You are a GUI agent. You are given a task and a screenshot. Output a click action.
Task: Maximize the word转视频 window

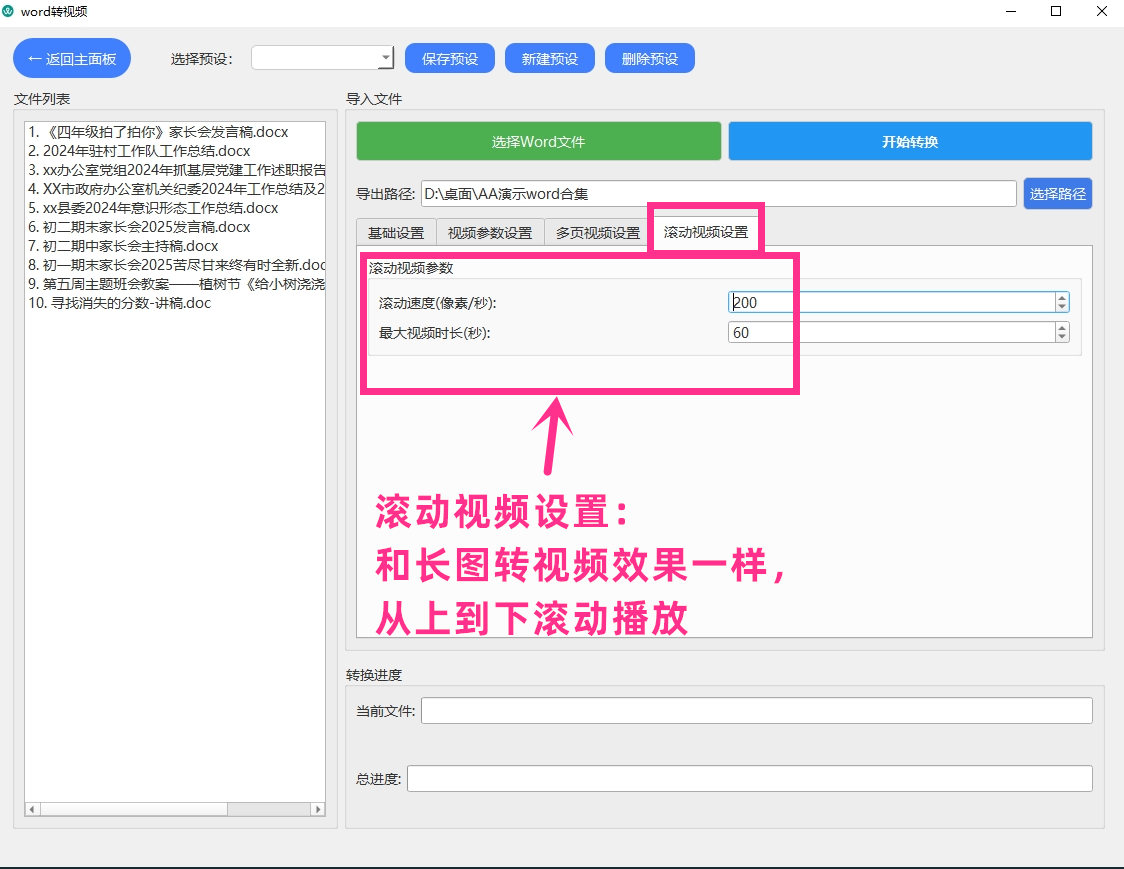pos(1056,11)
